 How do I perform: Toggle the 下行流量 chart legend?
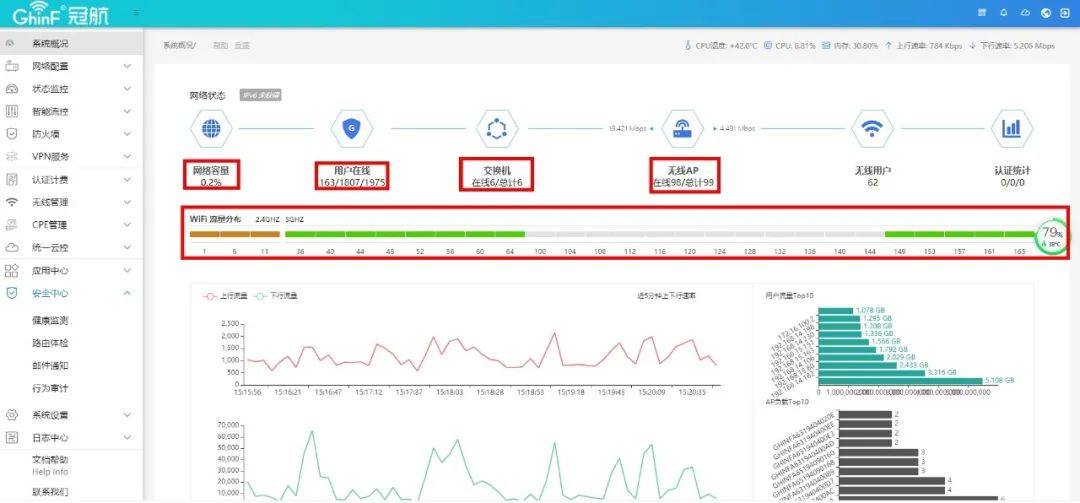(x=275, y=296)
